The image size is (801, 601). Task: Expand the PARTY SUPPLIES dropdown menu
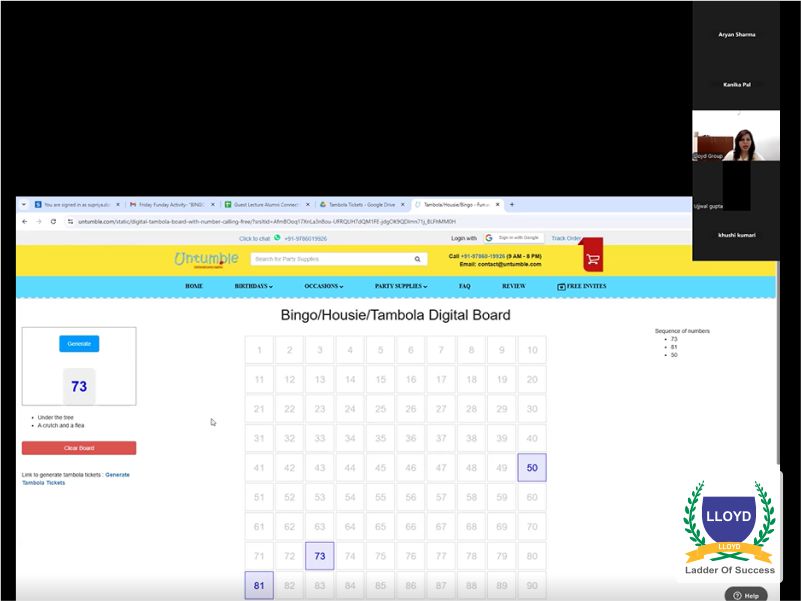coord(401,286)
